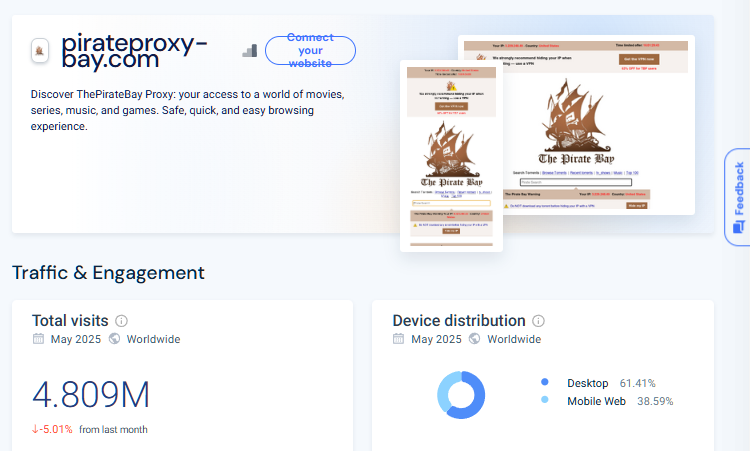Click the Mobile Web 38.59% percentage value

[x=655, y=401]
